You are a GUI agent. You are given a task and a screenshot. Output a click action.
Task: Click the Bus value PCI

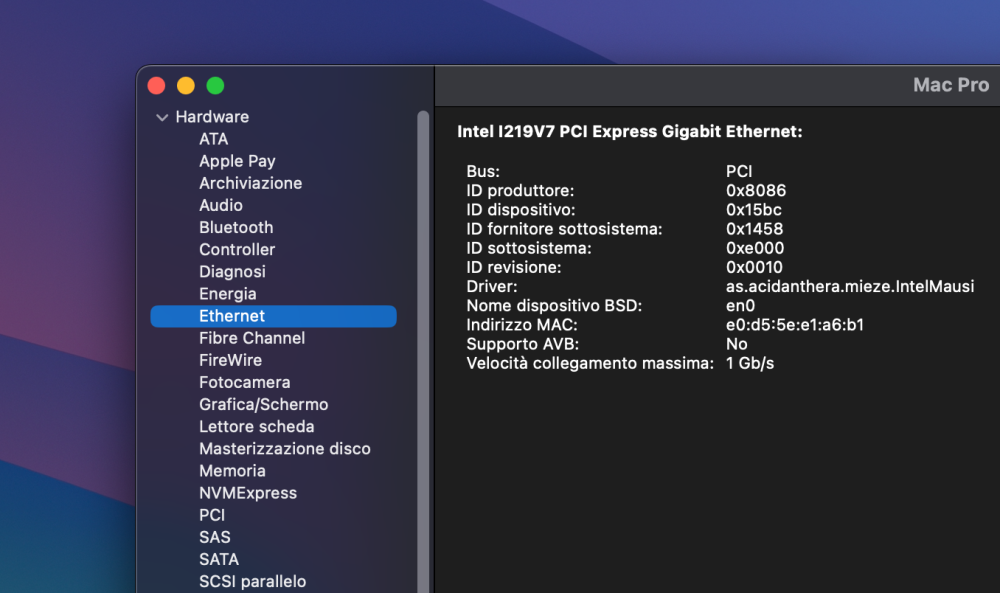[x=739, y=172]
